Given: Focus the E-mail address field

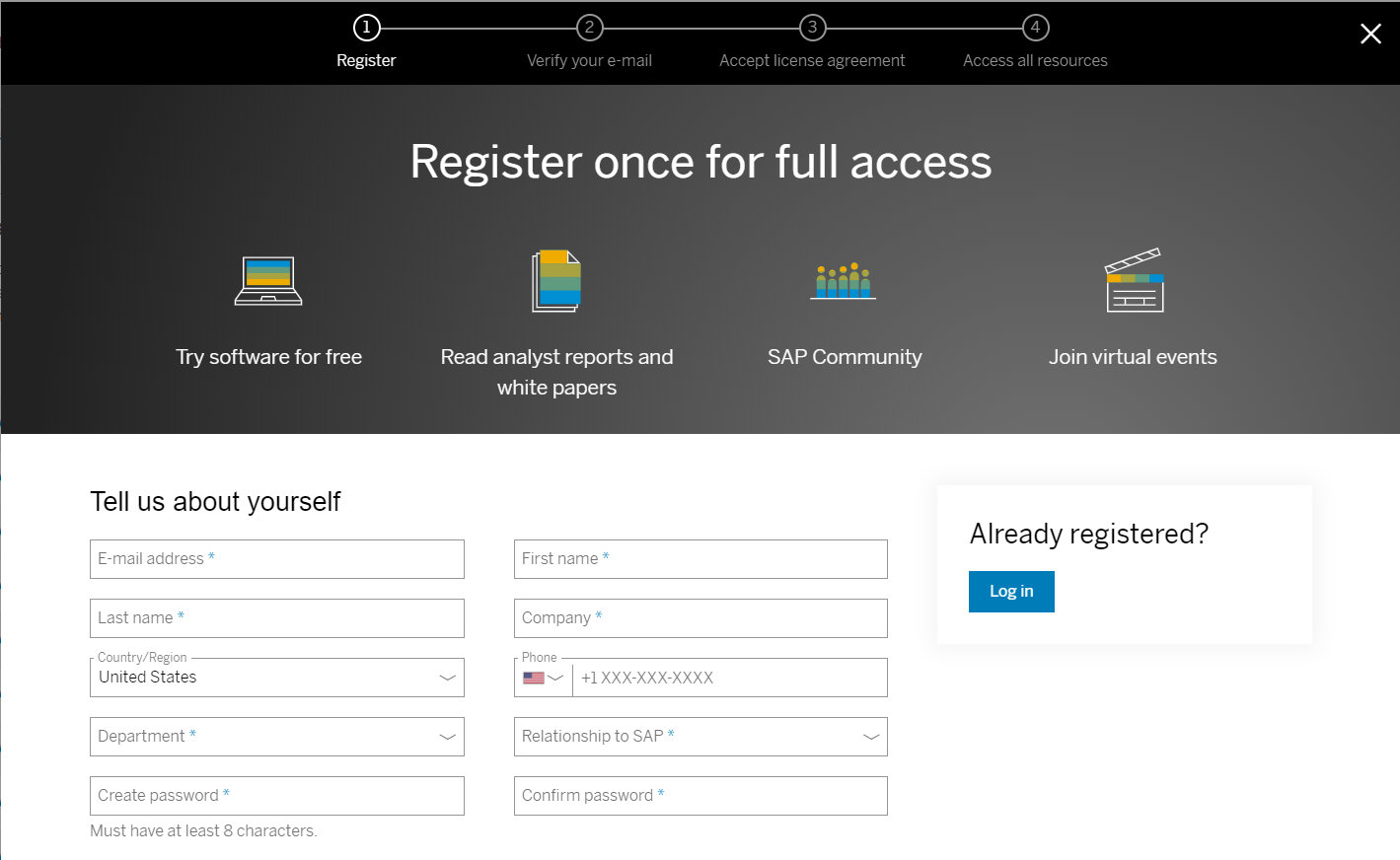Looking at the screenshot, I should coord(276,559).
